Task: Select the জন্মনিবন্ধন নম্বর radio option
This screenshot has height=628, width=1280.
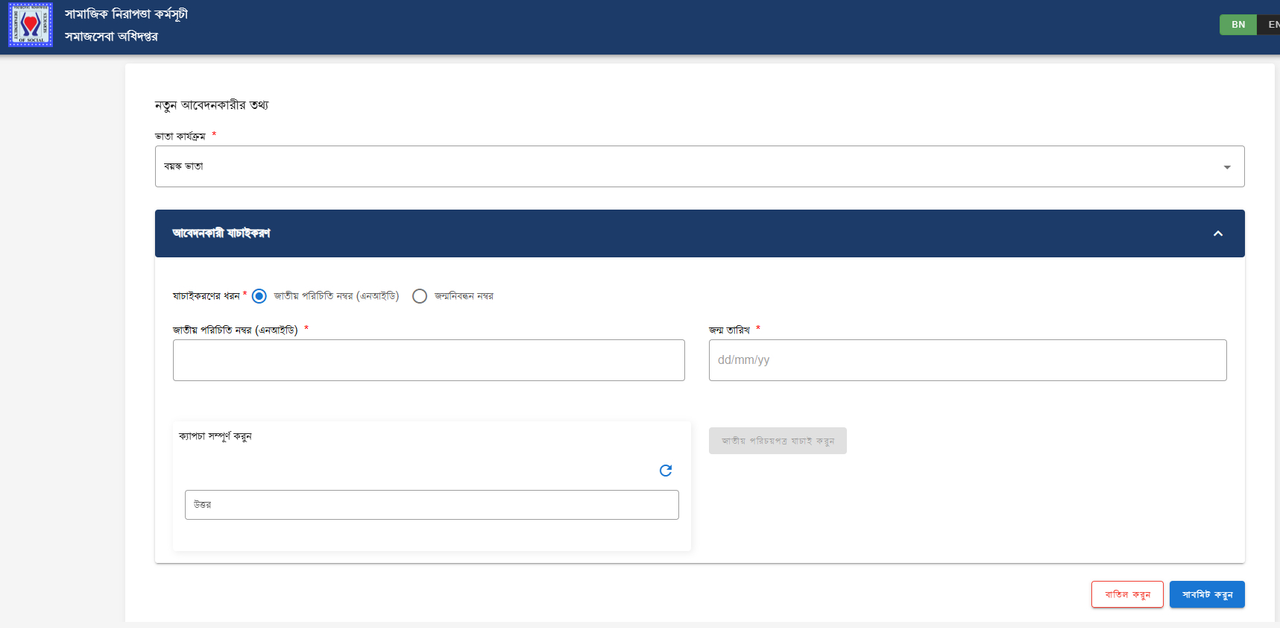Action: coord(420,296)
